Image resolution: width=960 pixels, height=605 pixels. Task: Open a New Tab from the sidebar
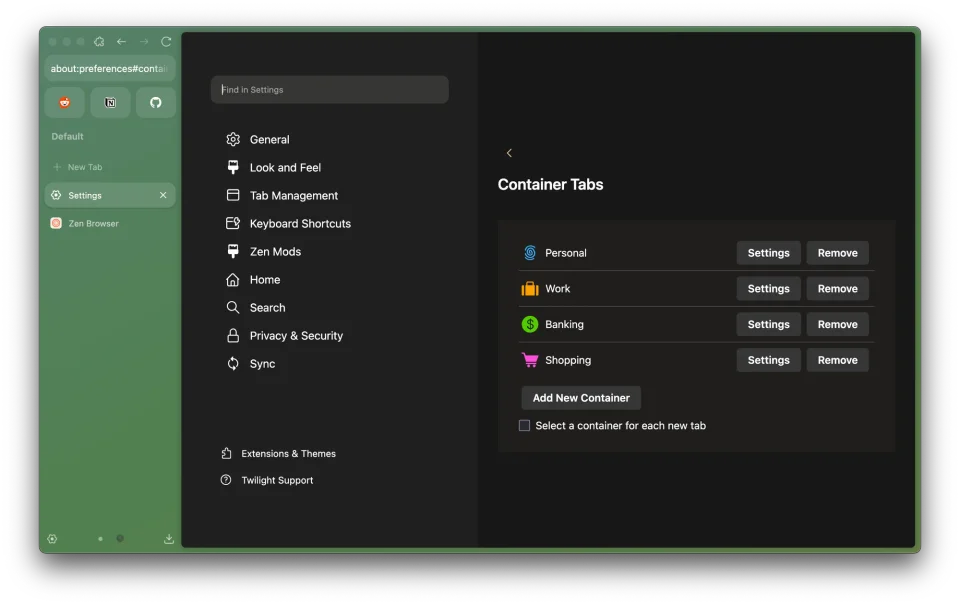point(110,167)
